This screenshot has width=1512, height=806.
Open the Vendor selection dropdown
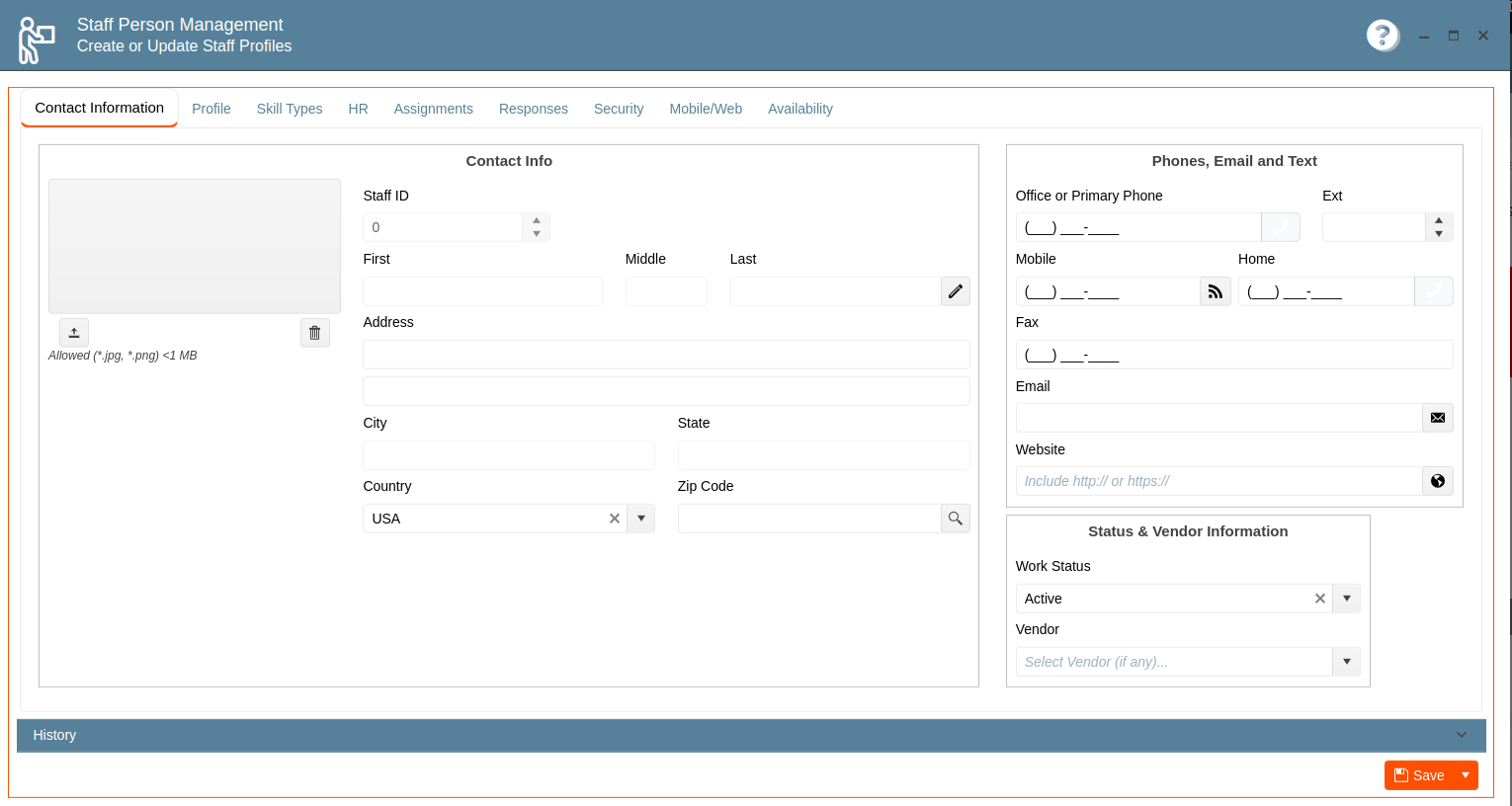click(x=1346, y=661)
